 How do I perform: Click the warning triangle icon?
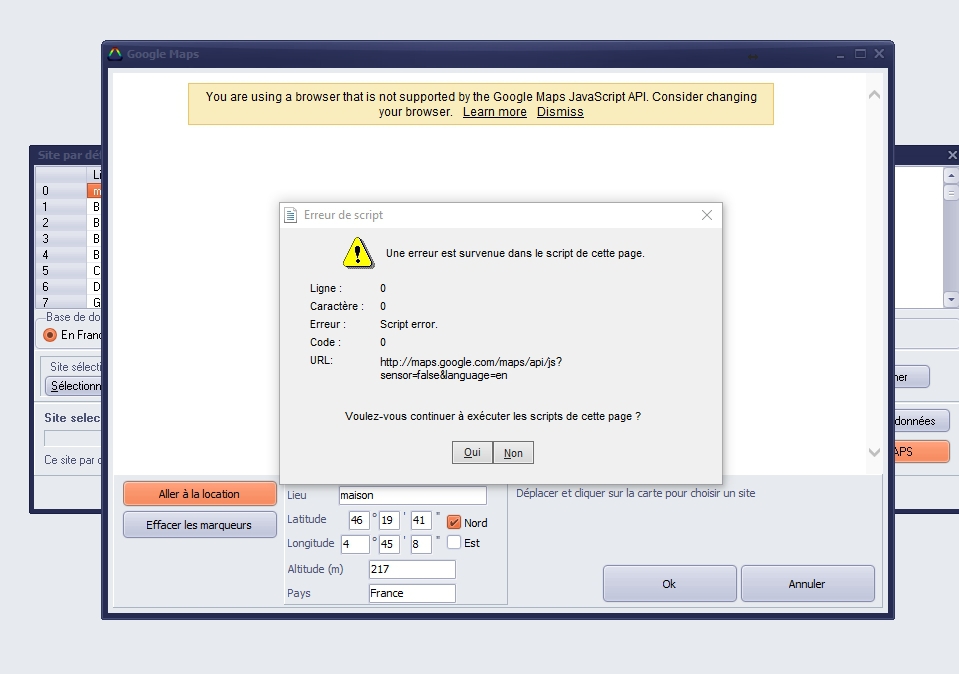click(358, 253)
